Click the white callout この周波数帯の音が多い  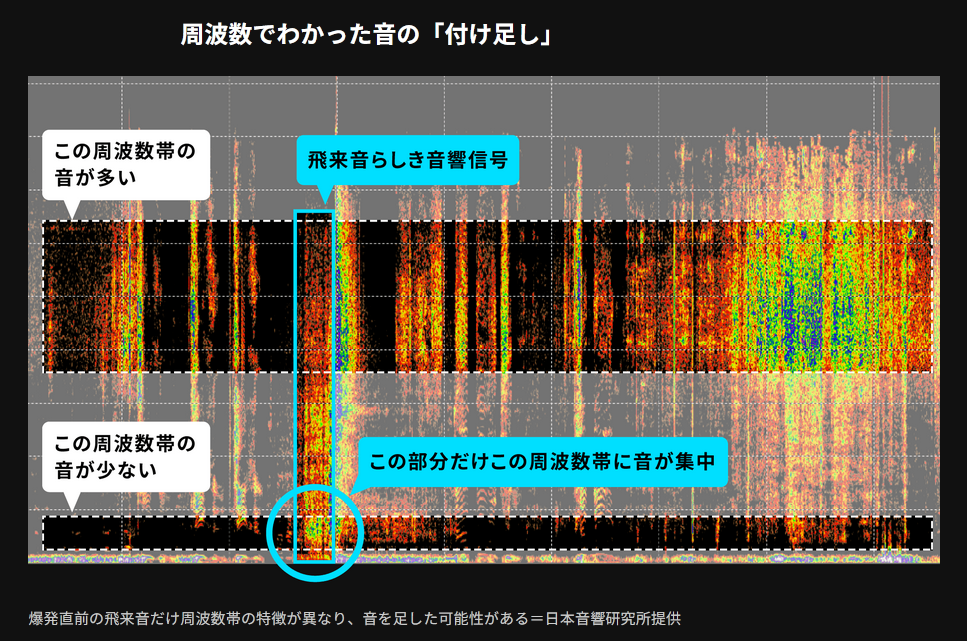pyautogui.click(x=125, y=165)
